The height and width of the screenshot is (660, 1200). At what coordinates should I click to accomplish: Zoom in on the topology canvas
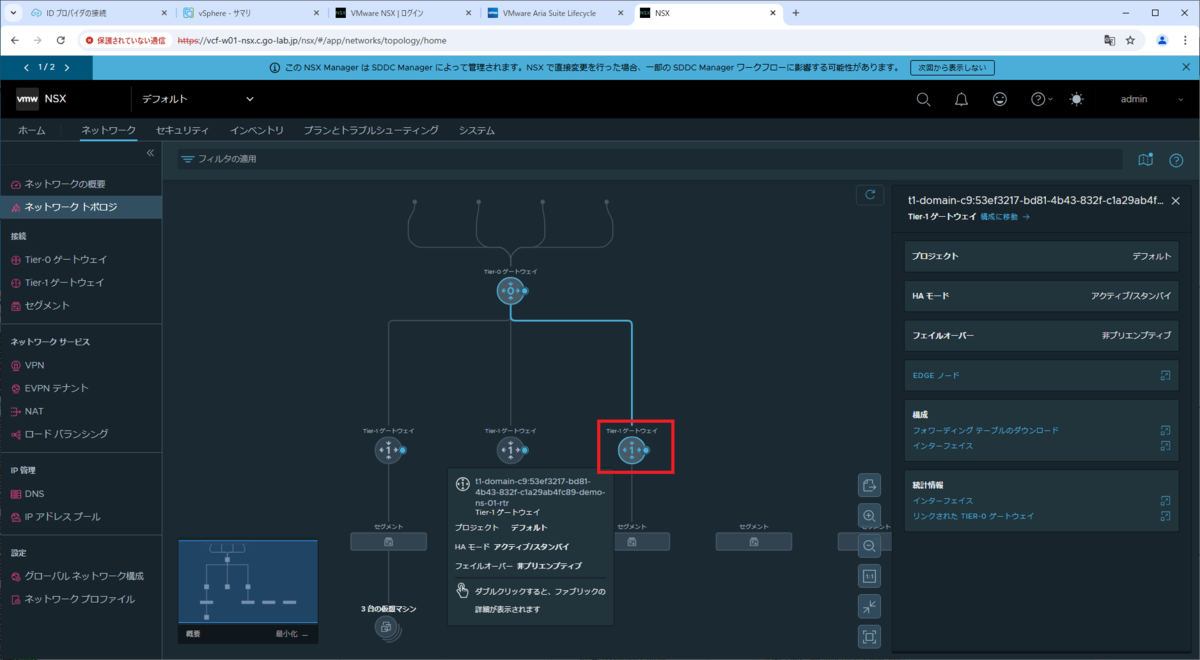(x=870, y=516)
